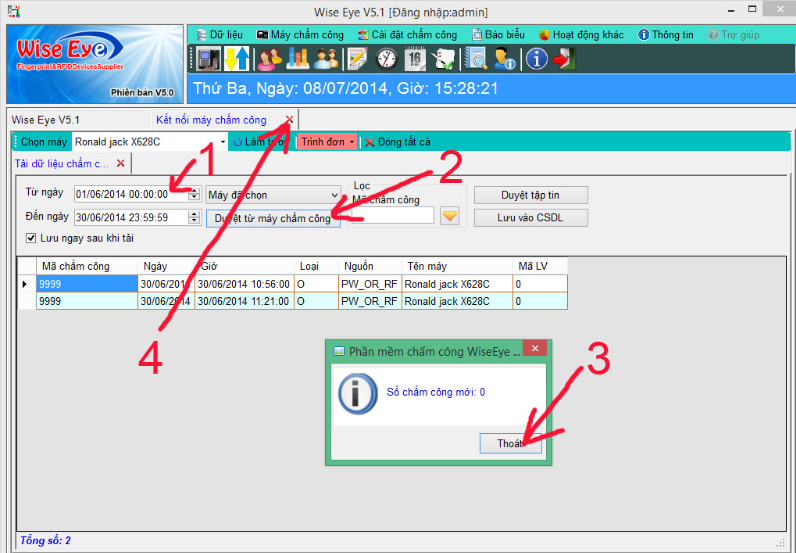Click the 'Ngày' column header
This screenshot has width=796, height=553.
point(166,266)
